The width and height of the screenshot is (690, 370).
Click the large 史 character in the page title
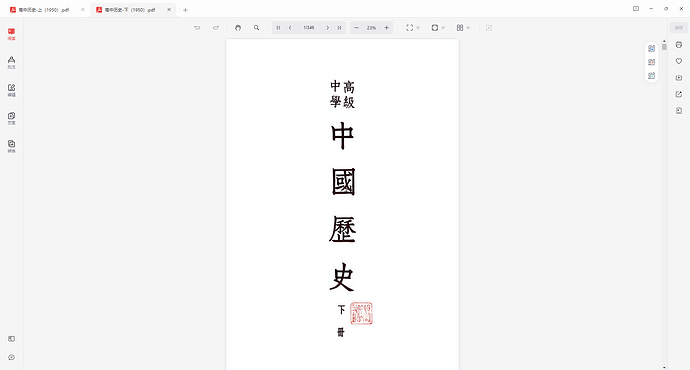pyautogui.click(x=342, y=277)
